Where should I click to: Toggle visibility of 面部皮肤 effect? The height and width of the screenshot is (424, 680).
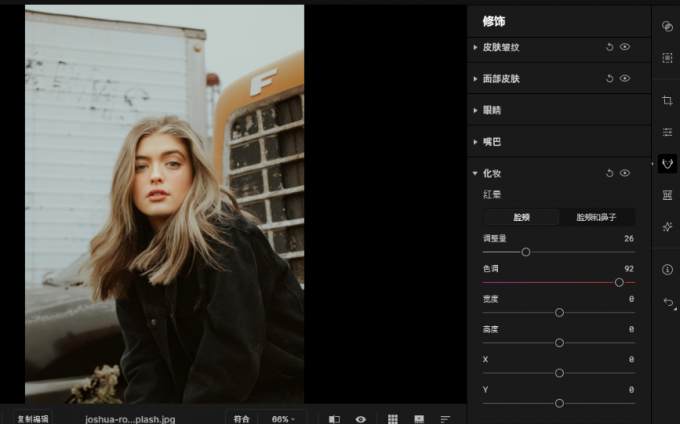coord(625,78)
